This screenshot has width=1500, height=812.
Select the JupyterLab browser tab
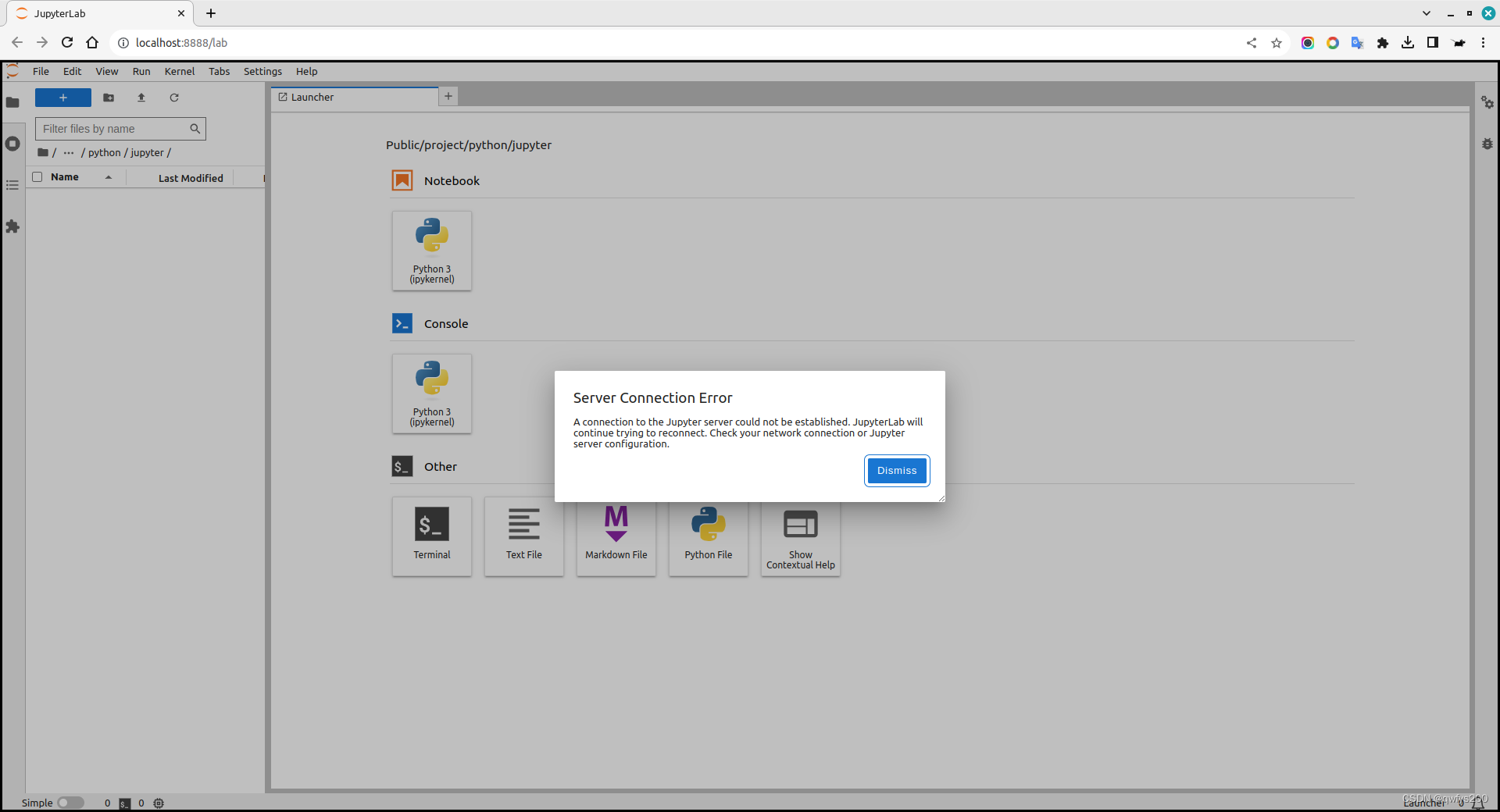pyautogui.click(x=100, y=13)
